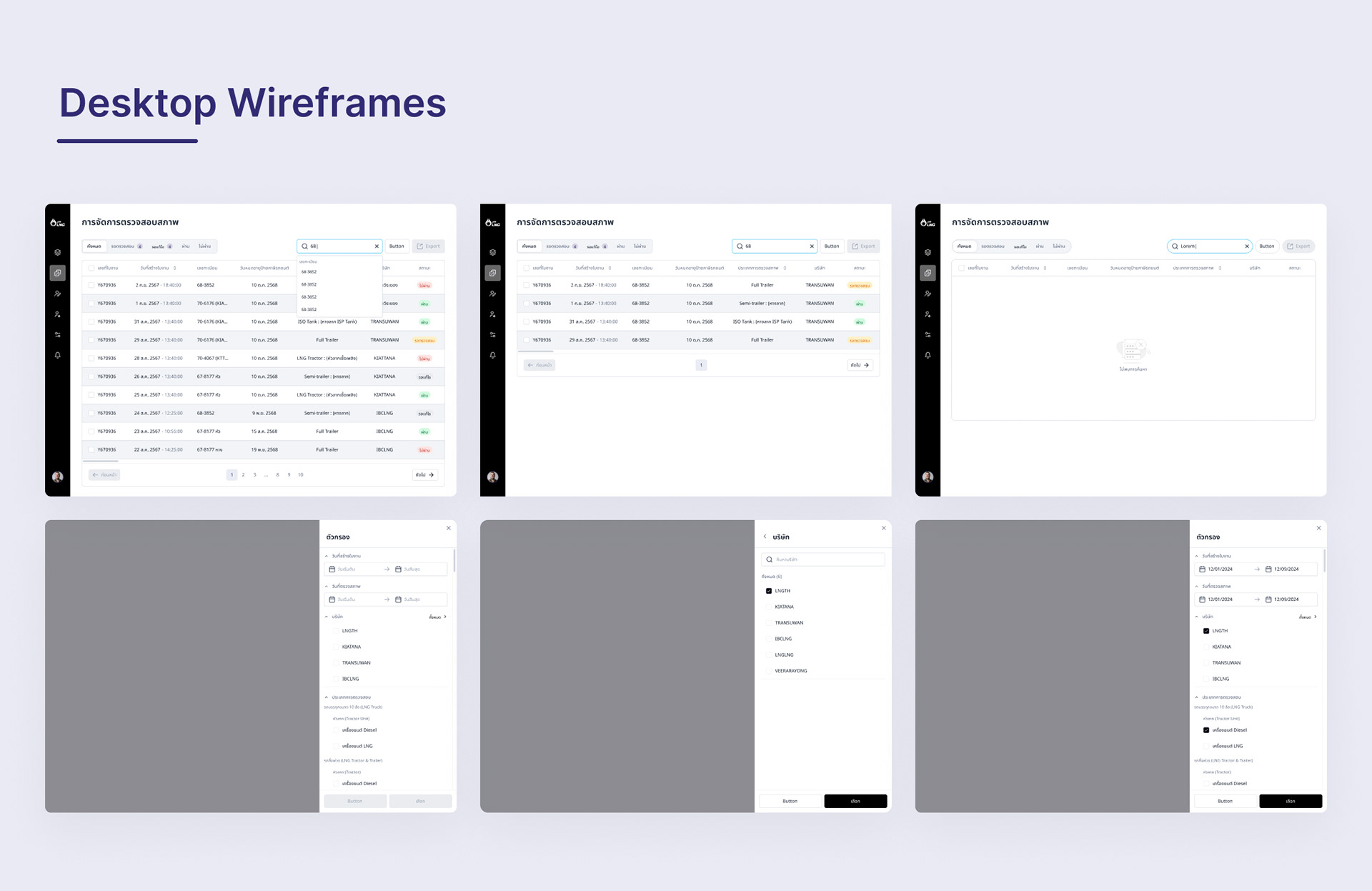Viewport: 1372px width, 891px height.
Task: Close the บริษัท company panel with X
Action: click(x=883, y=528)
